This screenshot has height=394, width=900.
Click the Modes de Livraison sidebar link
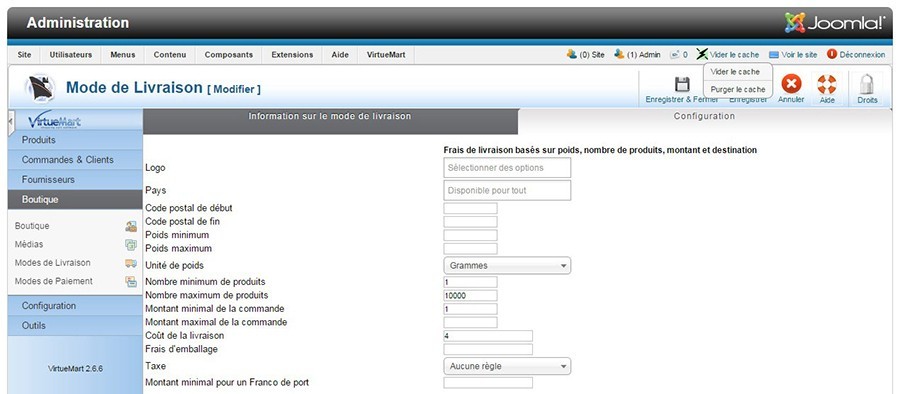pyautogui.click(x=52, y=263)
